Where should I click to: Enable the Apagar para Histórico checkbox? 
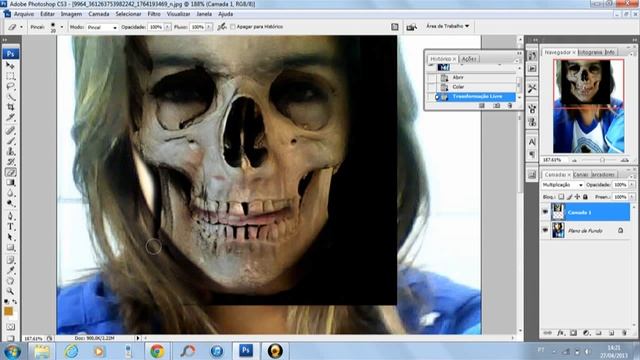[x=233, y=27]
